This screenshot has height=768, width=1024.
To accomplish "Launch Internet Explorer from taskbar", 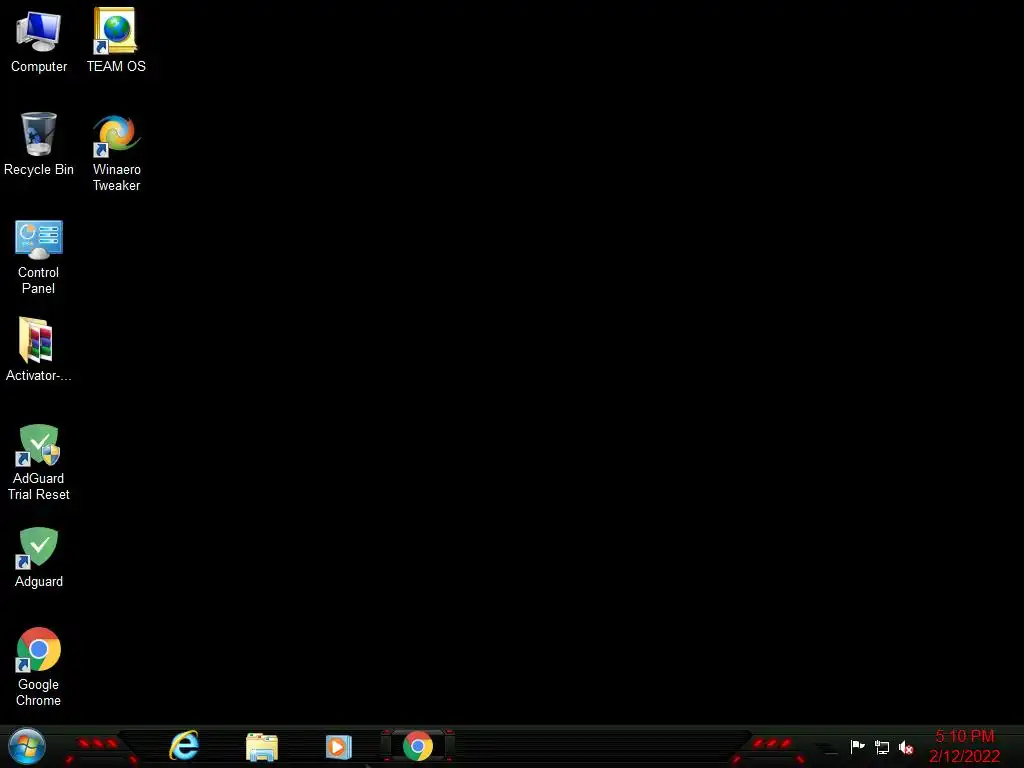I will [184, 746].
